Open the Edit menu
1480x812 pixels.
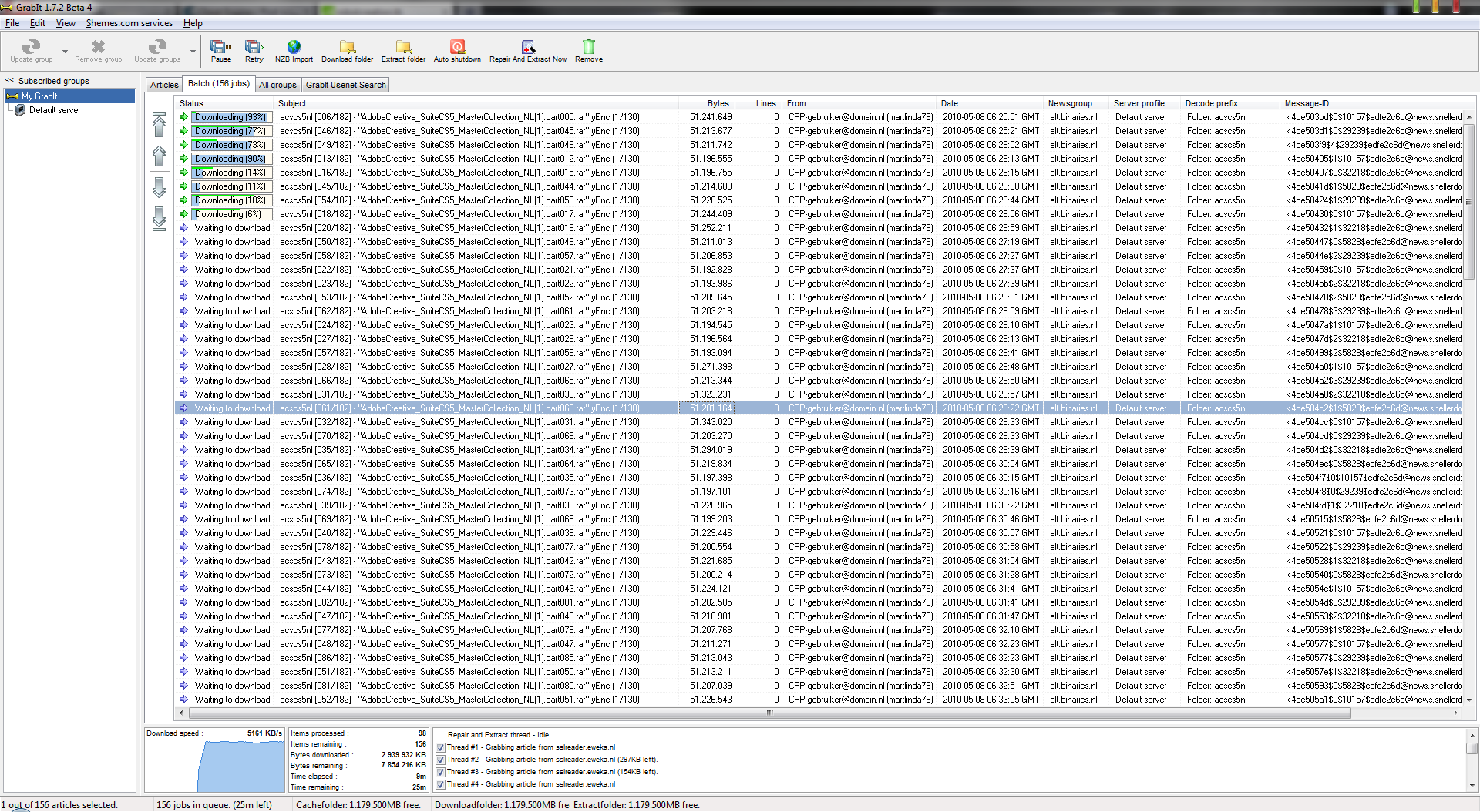(x=38, y=23)
